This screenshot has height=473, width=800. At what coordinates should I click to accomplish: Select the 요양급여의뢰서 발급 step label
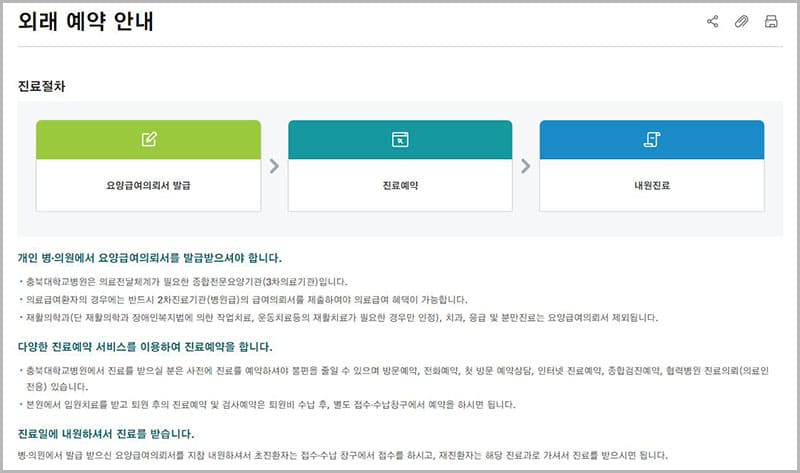tap(149, 186)
